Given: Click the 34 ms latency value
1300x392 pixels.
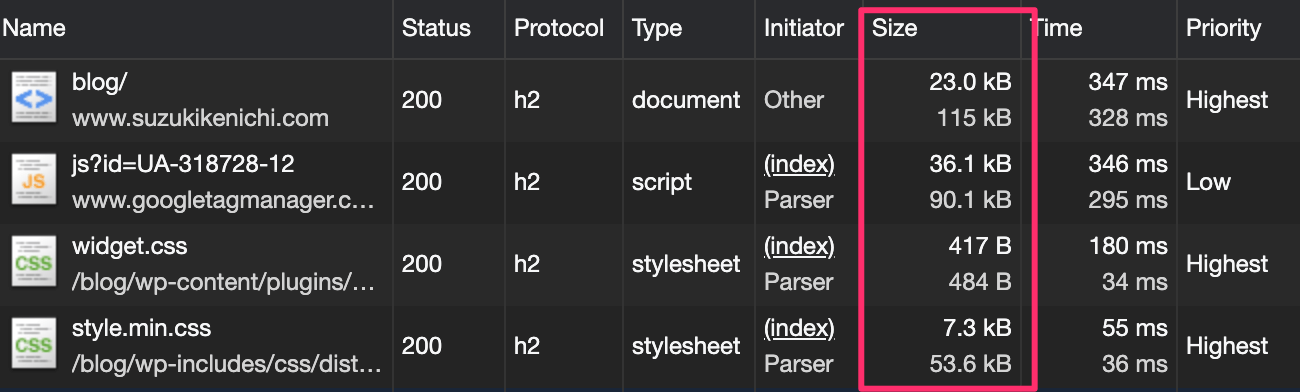Looking at the screenshot, I should pos(1134,282).
